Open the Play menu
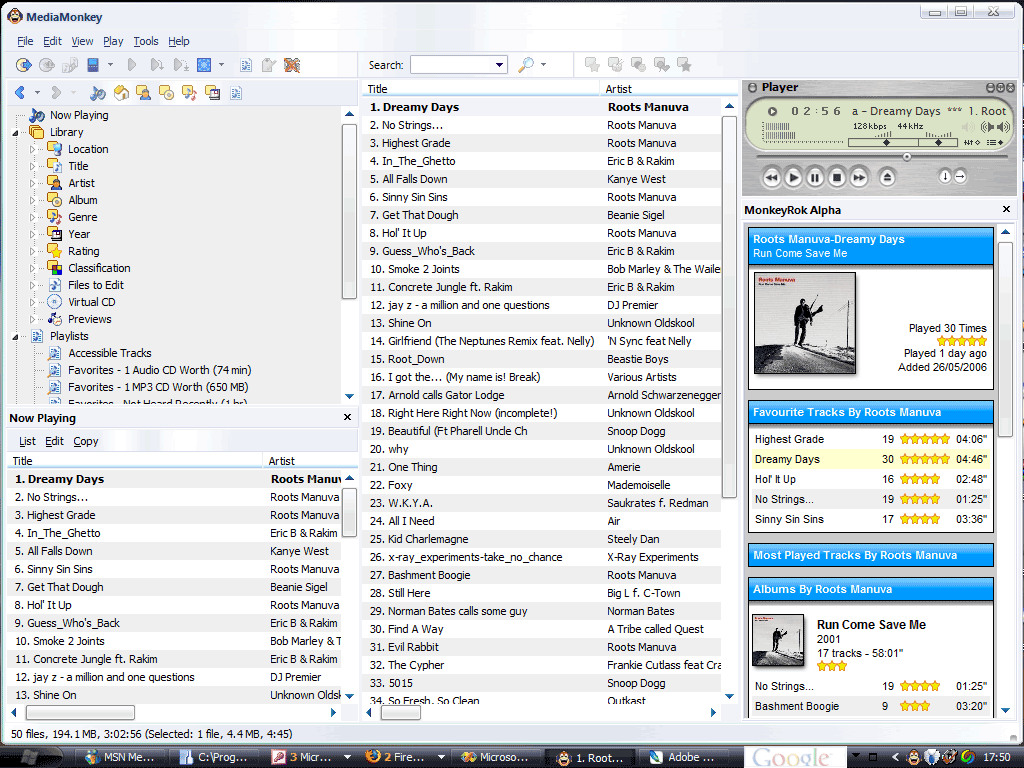The height and width of the screenshot is (768, 1024). 113,41
